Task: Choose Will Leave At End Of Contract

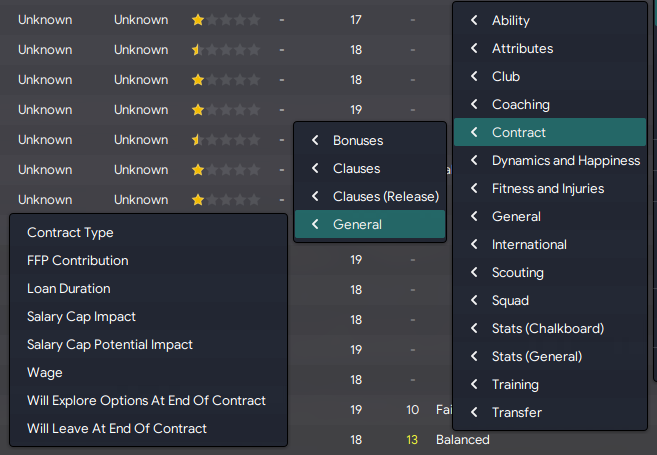Action: pyautogui.click(x=148, y=429)
